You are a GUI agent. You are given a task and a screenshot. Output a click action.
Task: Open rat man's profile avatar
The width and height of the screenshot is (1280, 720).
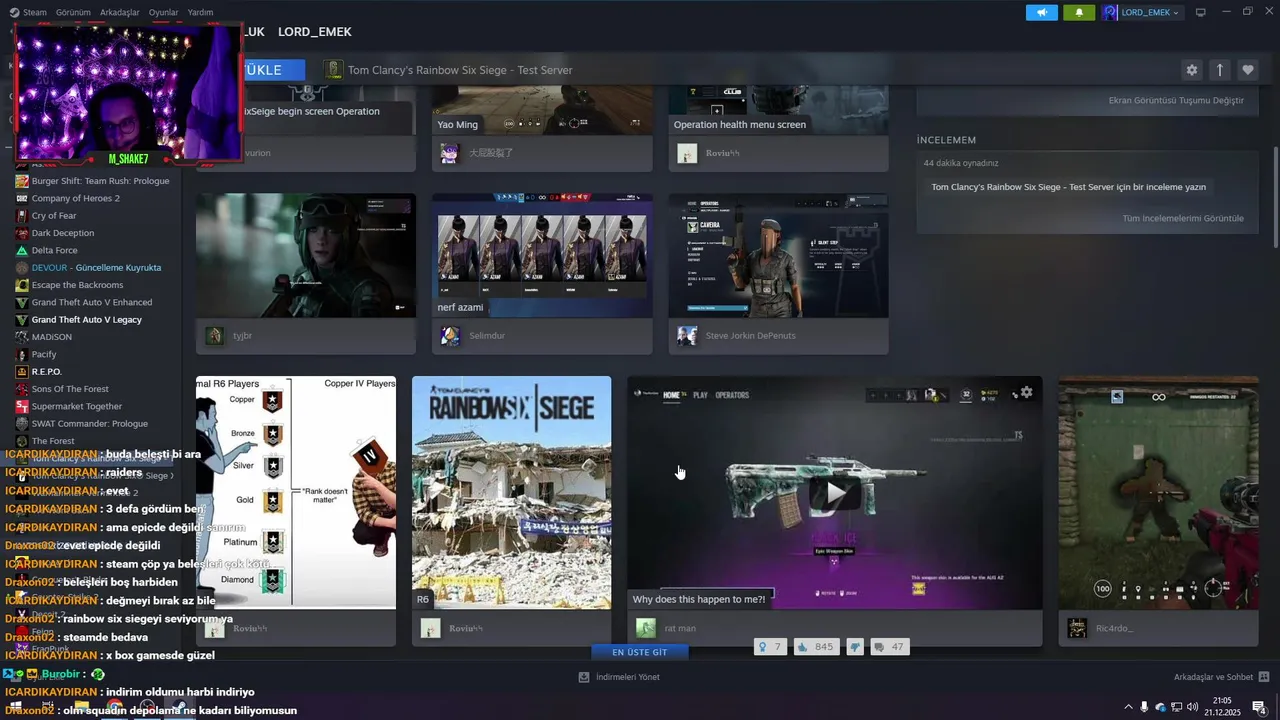tap(646, 628)
